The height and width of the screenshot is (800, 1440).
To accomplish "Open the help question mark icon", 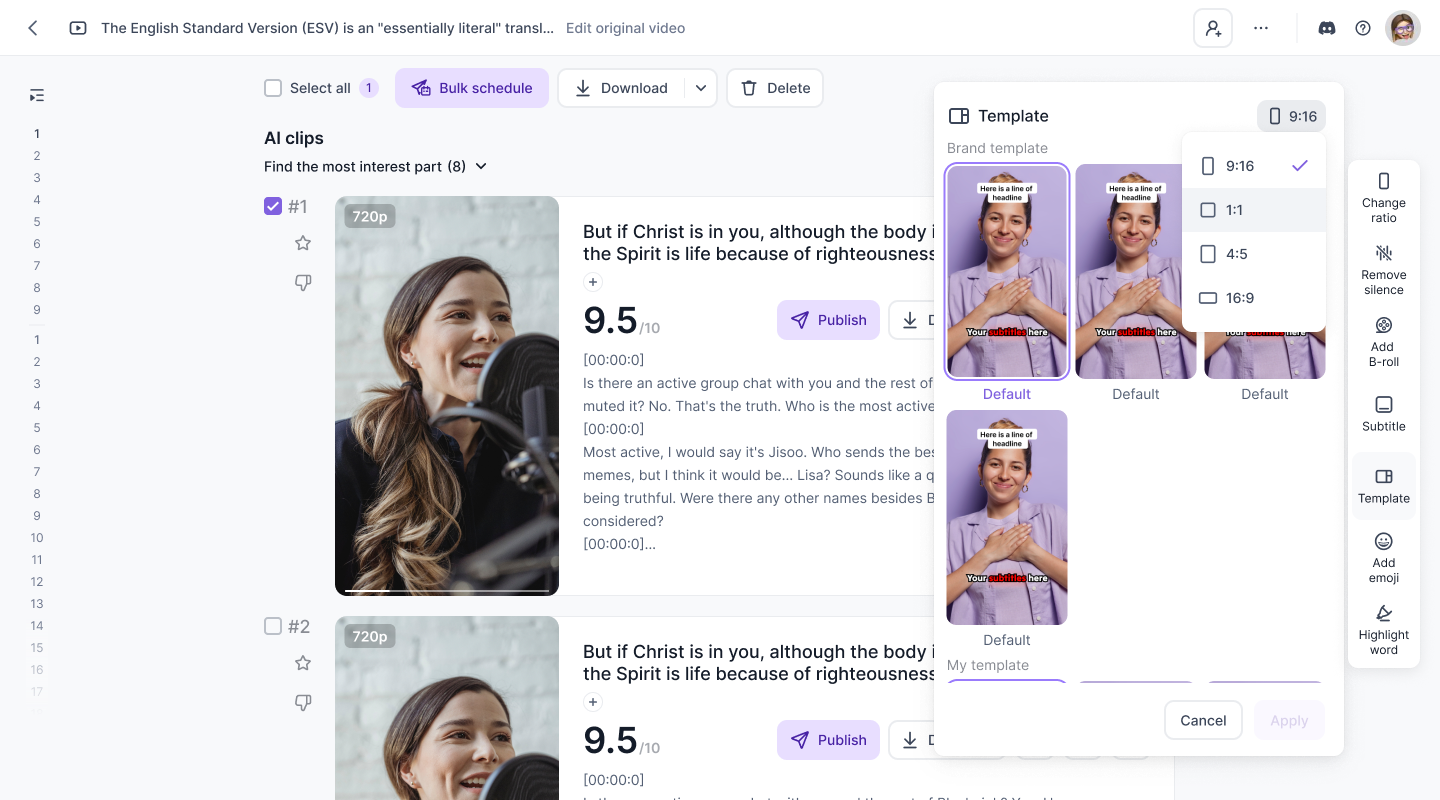I will [x=1363, y=28].
